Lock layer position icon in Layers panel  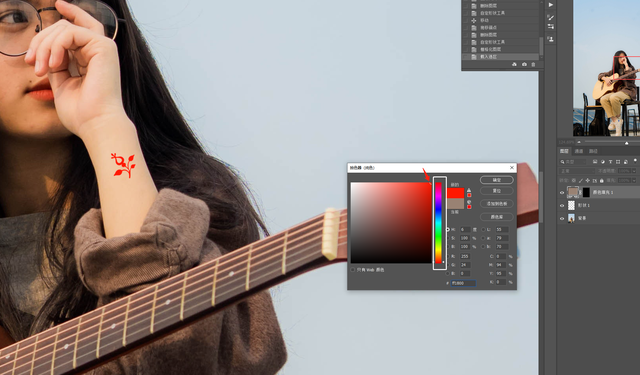[588, 180]
